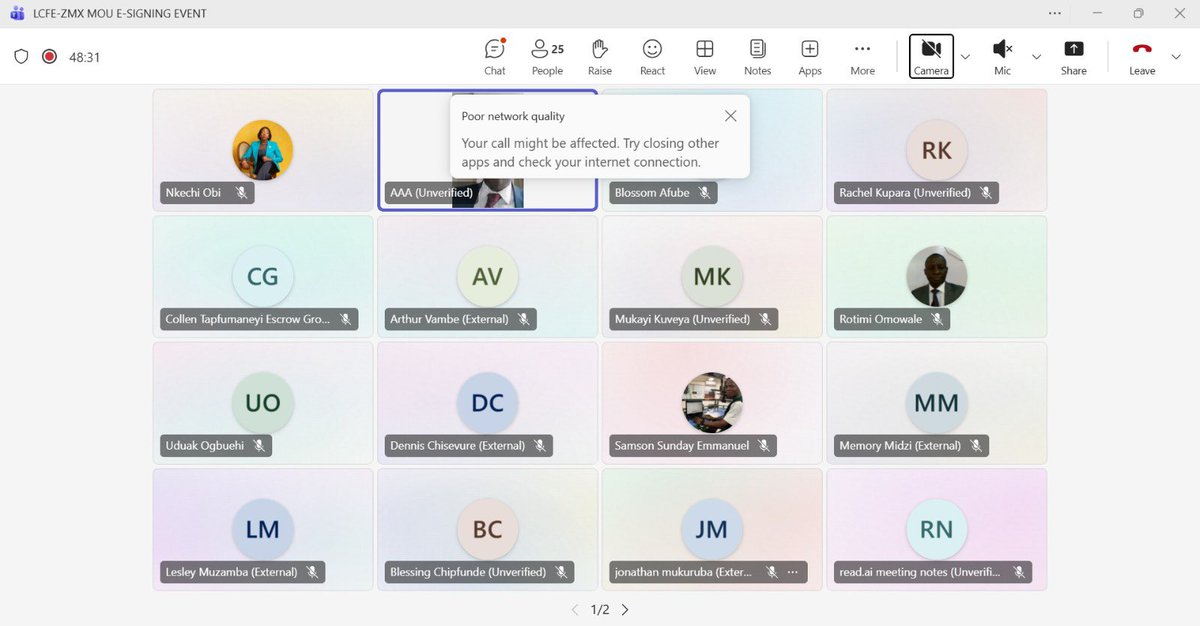
Task: Click muted mic icon on Blossom Afube
Action: point(705,192)
